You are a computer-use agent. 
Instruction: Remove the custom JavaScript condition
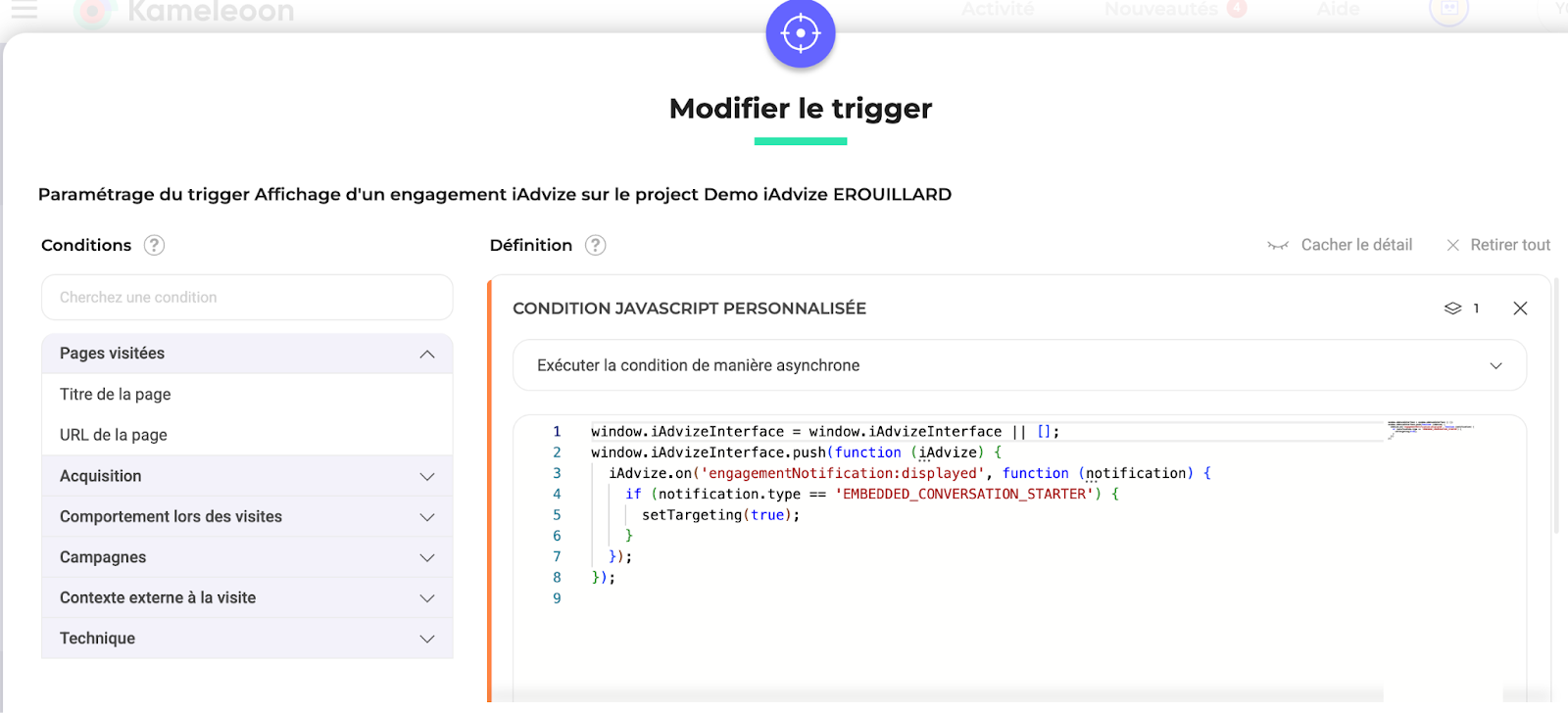pyautogui.click(x=1520, y=309)
